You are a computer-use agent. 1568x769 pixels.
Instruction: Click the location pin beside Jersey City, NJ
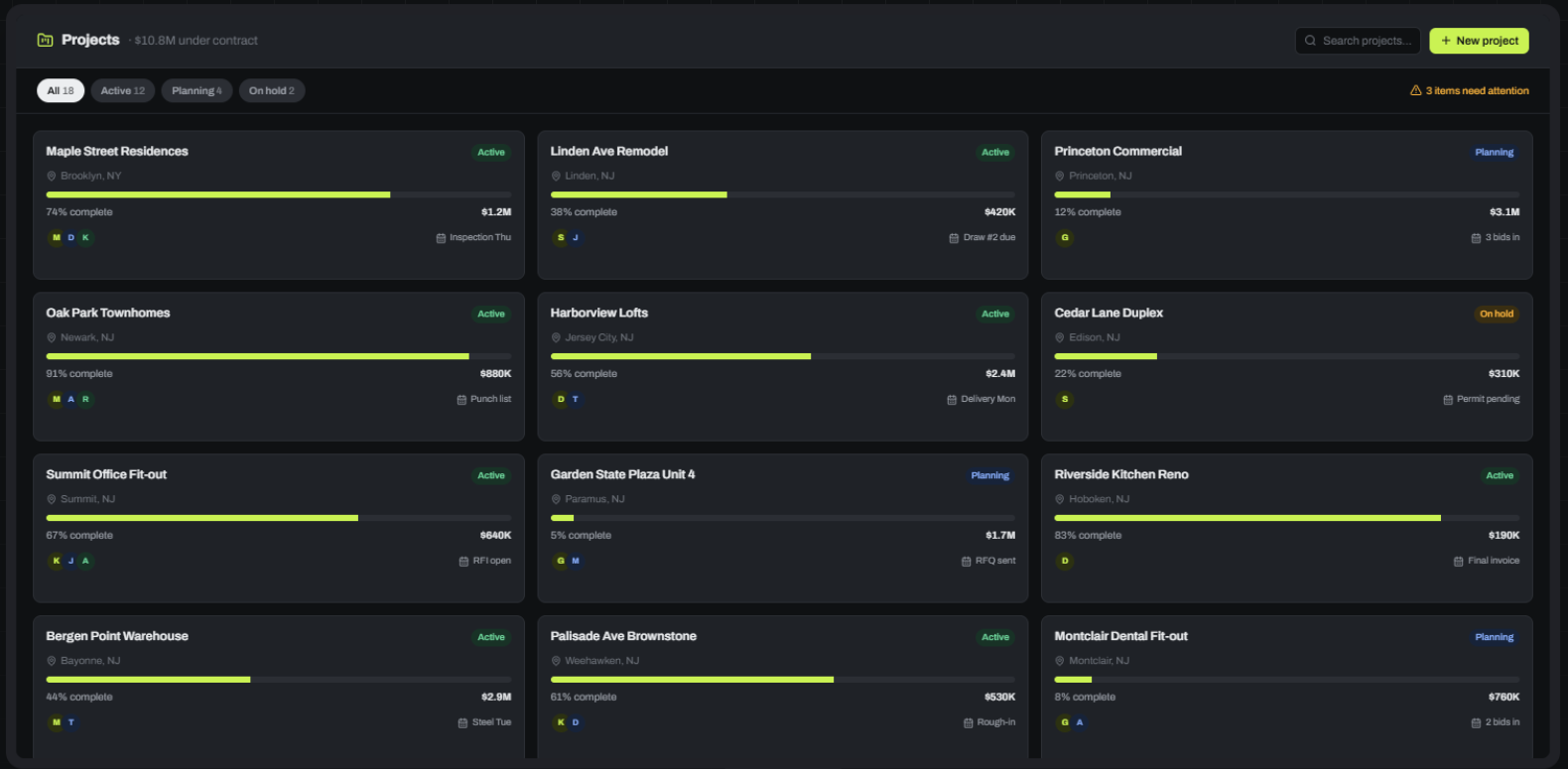[556, 337]
